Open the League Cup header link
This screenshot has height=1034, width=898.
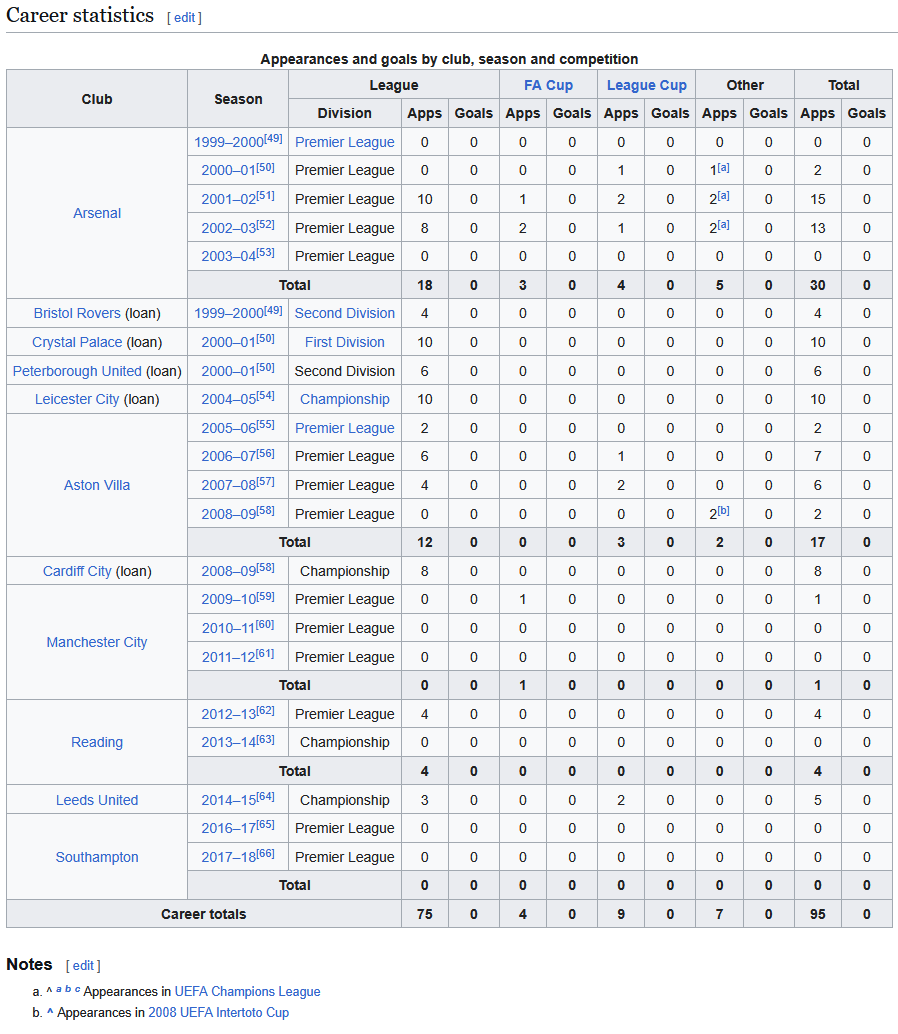(x=647, y=85)
